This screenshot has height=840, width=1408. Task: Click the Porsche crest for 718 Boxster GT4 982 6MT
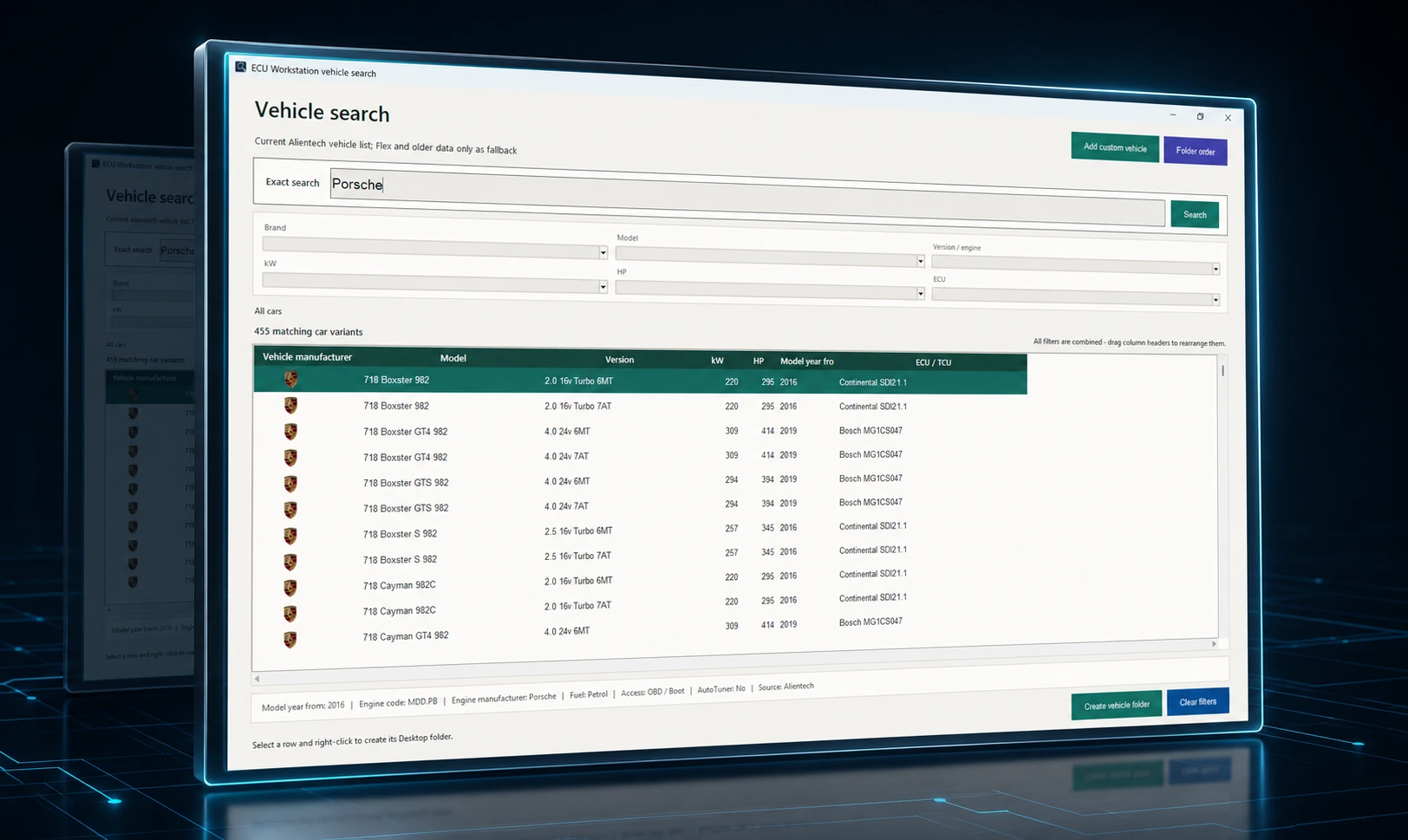coord(290,431)
